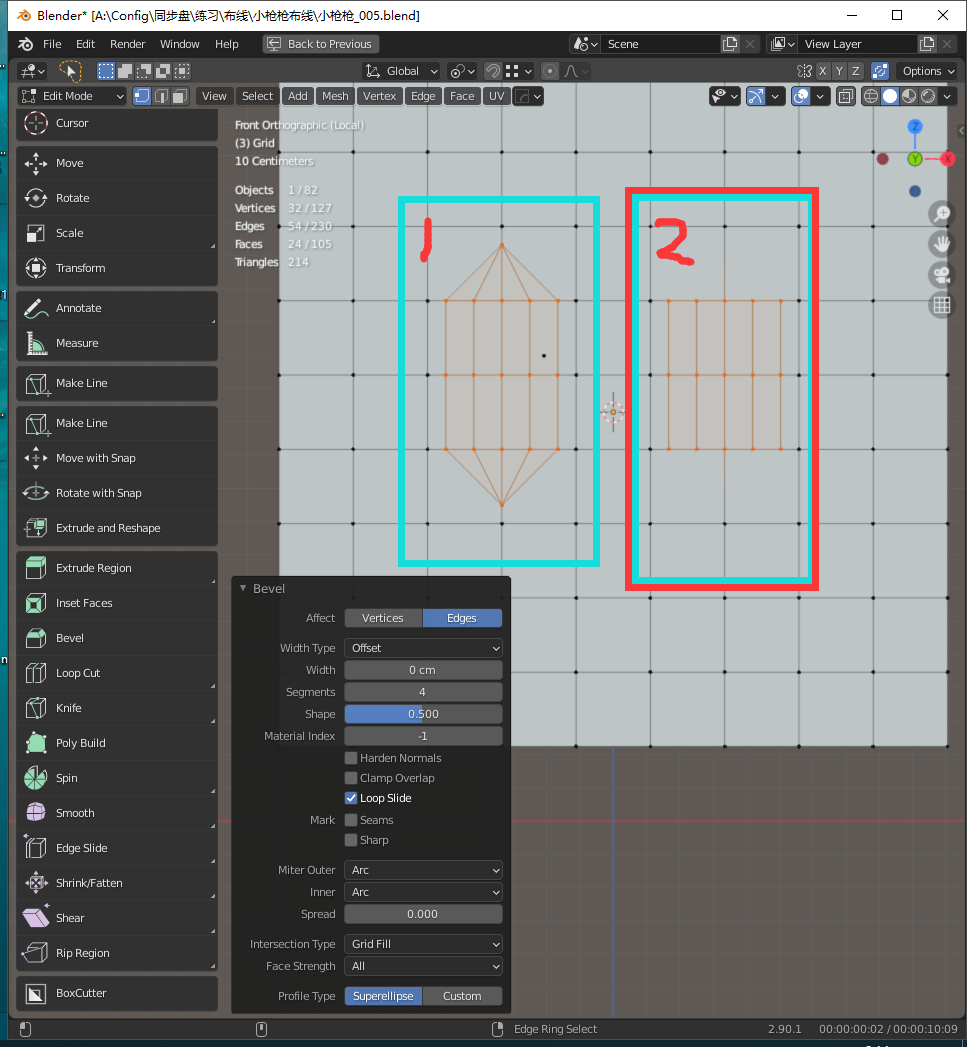
Task: Toggle camera view icon in viewport
Action: click(942, 275)
